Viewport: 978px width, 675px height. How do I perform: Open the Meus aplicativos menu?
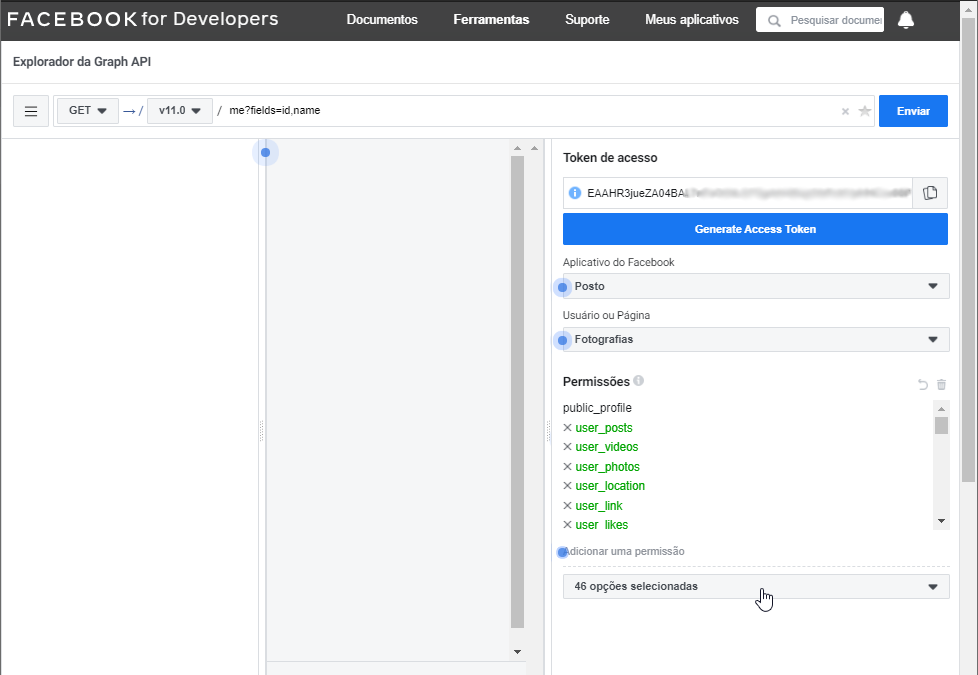[x=692, y=20]
